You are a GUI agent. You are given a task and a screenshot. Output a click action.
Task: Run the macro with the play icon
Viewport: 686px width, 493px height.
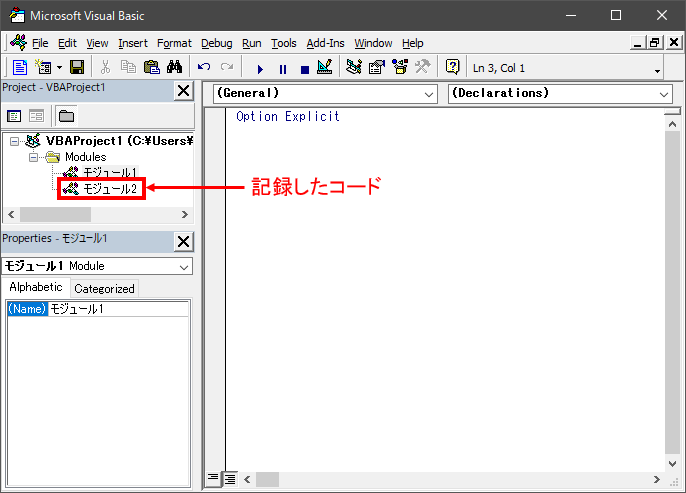260,69
